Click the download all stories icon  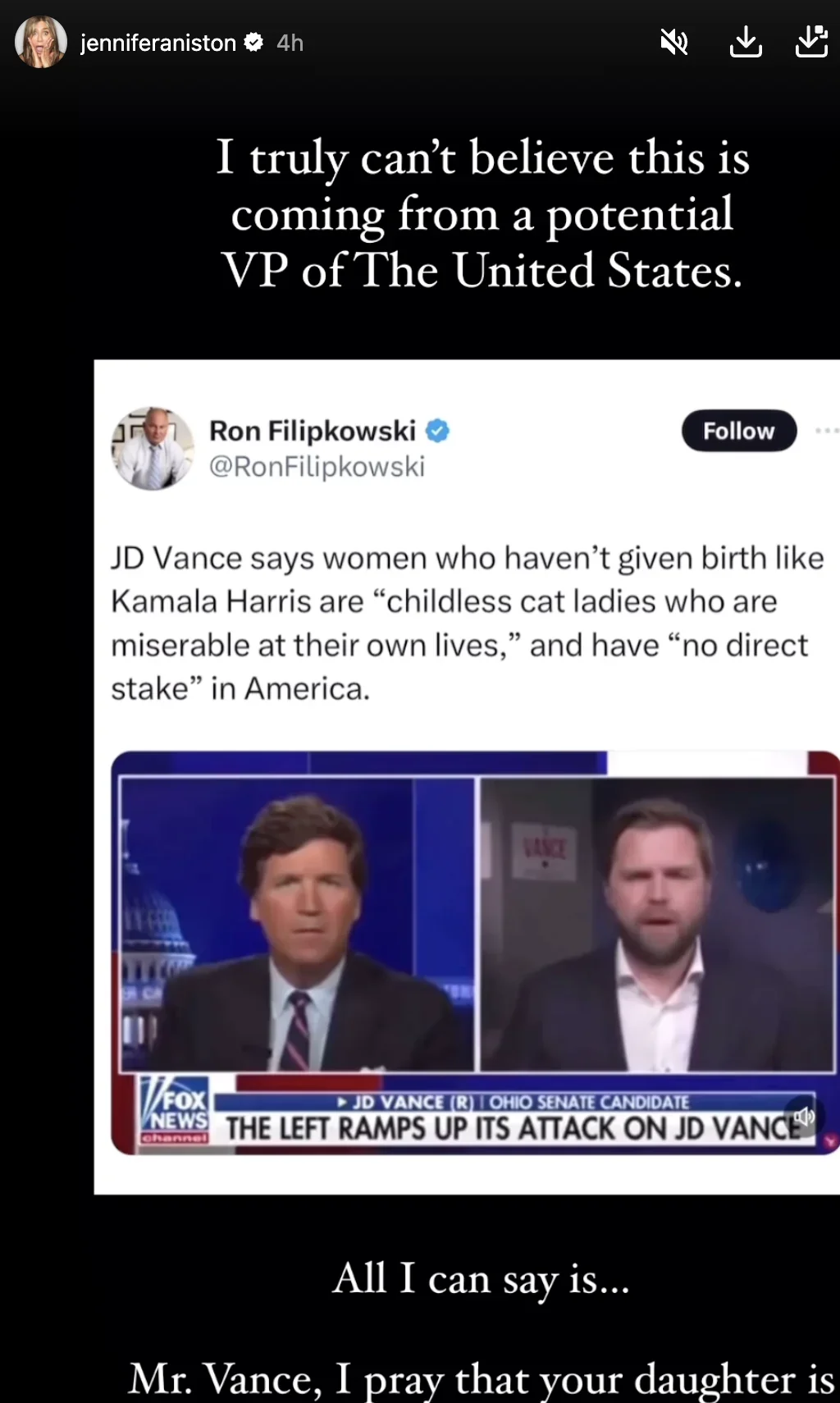pyautogui.click(x=811, y=42)
